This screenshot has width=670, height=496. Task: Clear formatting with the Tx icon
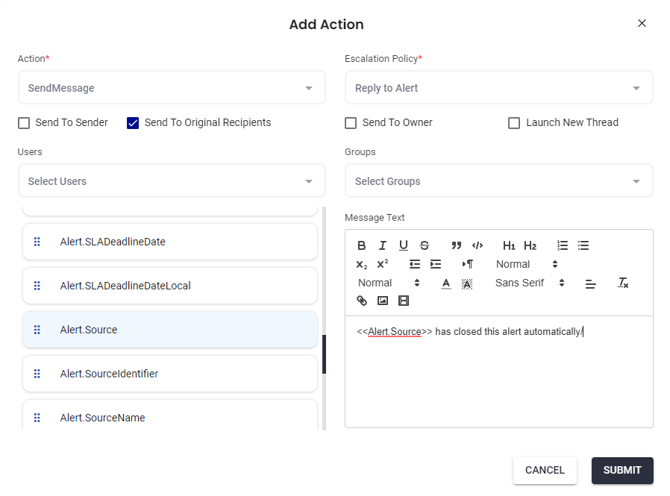pyautogui.click(x=623, y=283)
